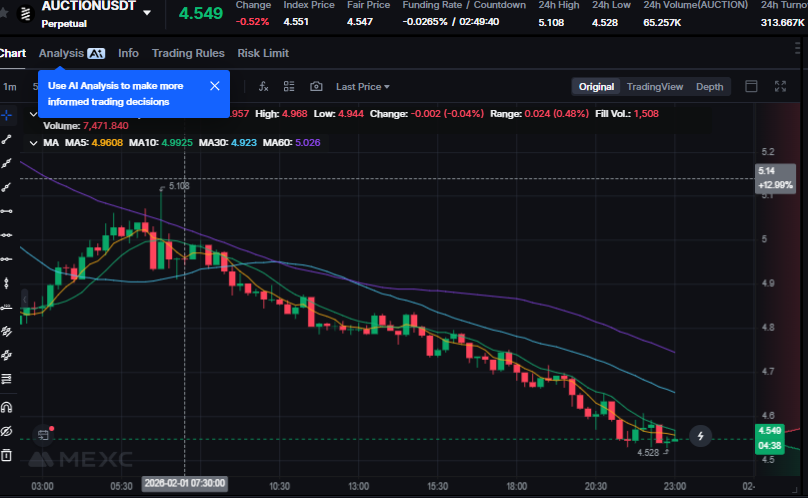Screen dimensions: 808x498
Task: Click the MA5: 4.9608 value
Action: tap(94, 143)
